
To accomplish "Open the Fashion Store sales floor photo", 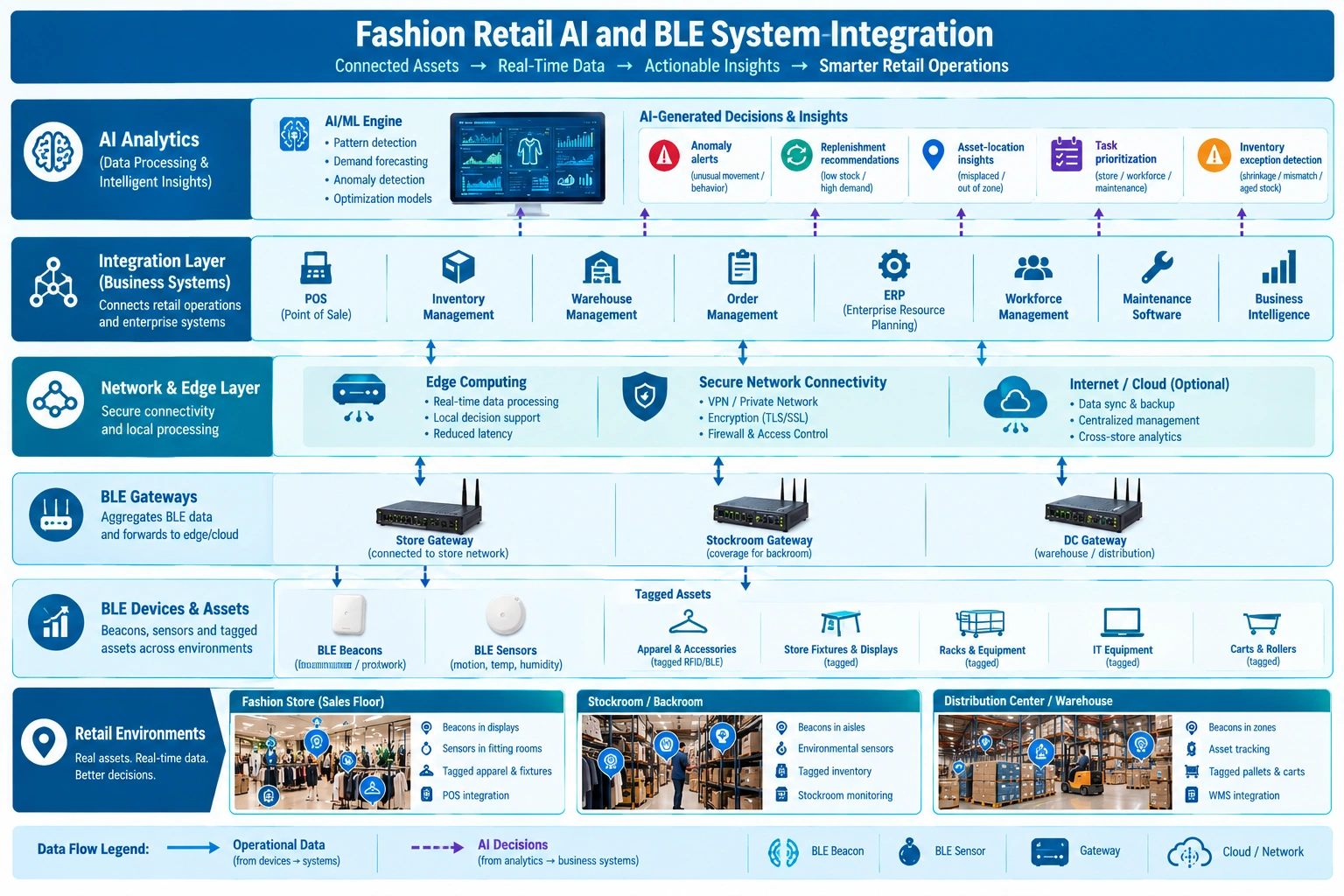I will pos(323,762).
